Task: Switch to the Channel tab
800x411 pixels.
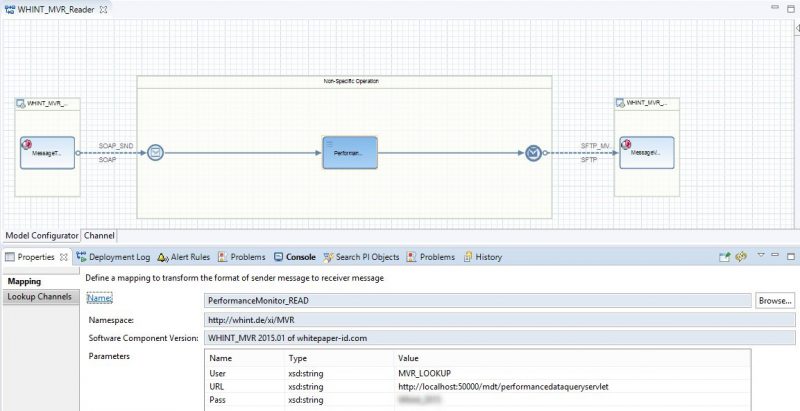Action: (x=99, y=236)
